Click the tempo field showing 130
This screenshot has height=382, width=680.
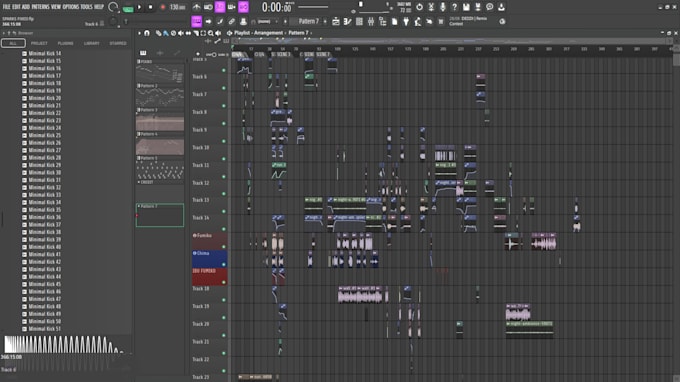177,7
